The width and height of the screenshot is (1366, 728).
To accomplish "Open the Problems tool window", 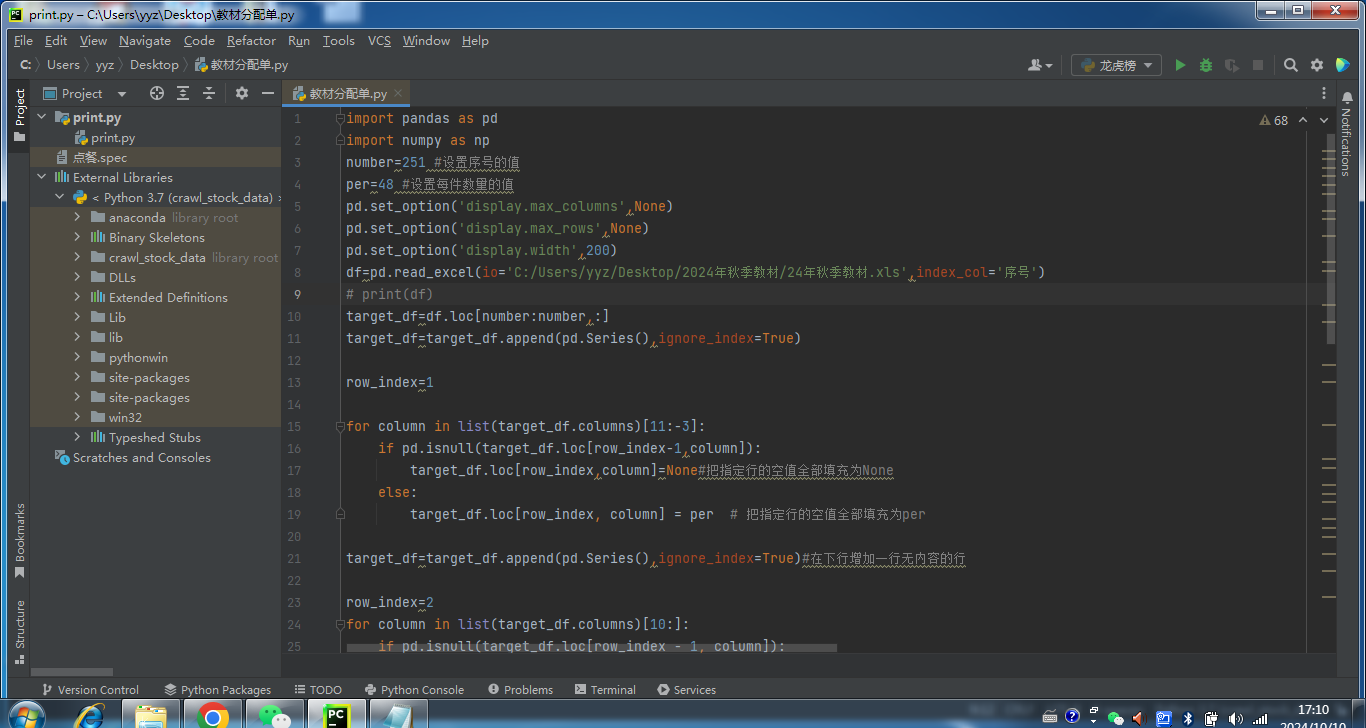I will click(520, 690).
